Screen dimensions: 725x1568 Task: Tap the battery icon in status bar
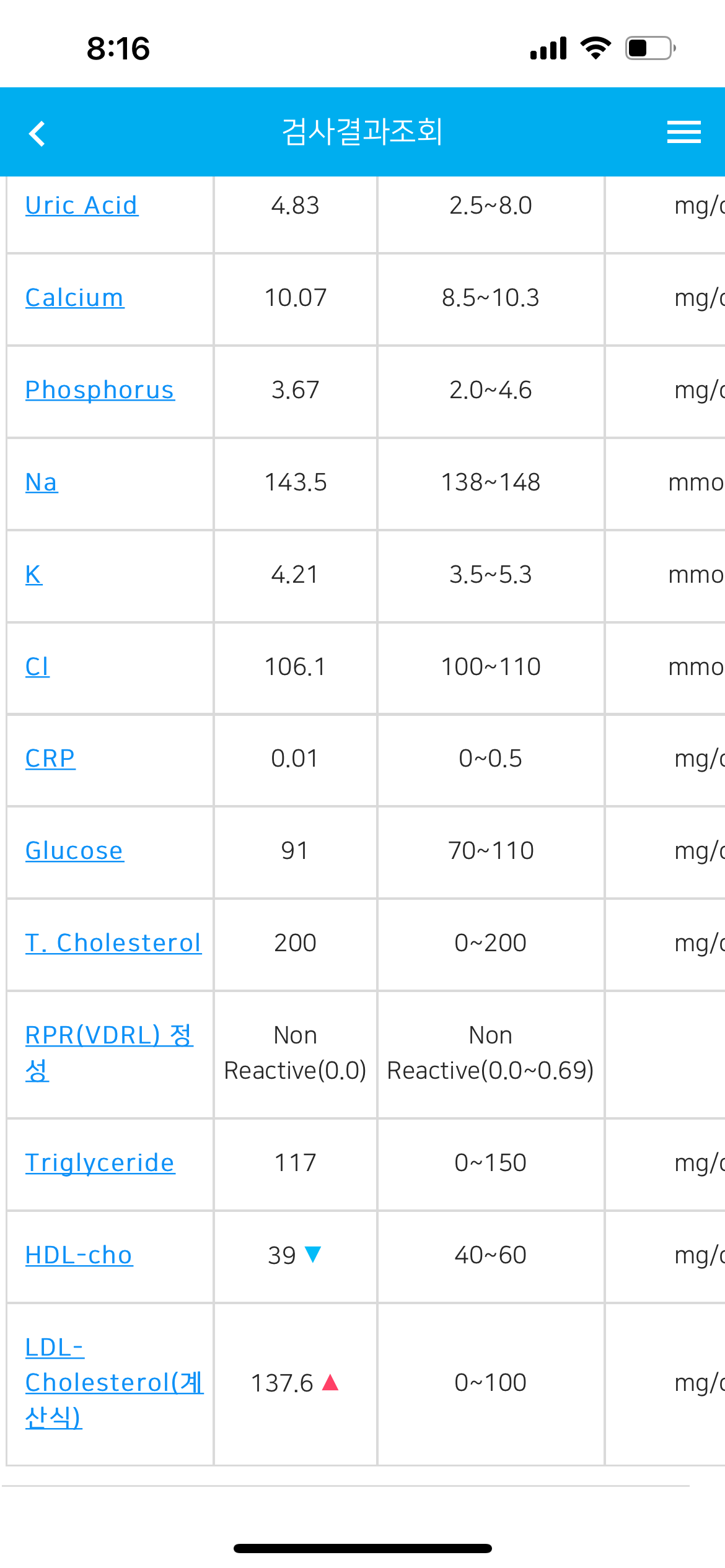(x=650, y=48)
